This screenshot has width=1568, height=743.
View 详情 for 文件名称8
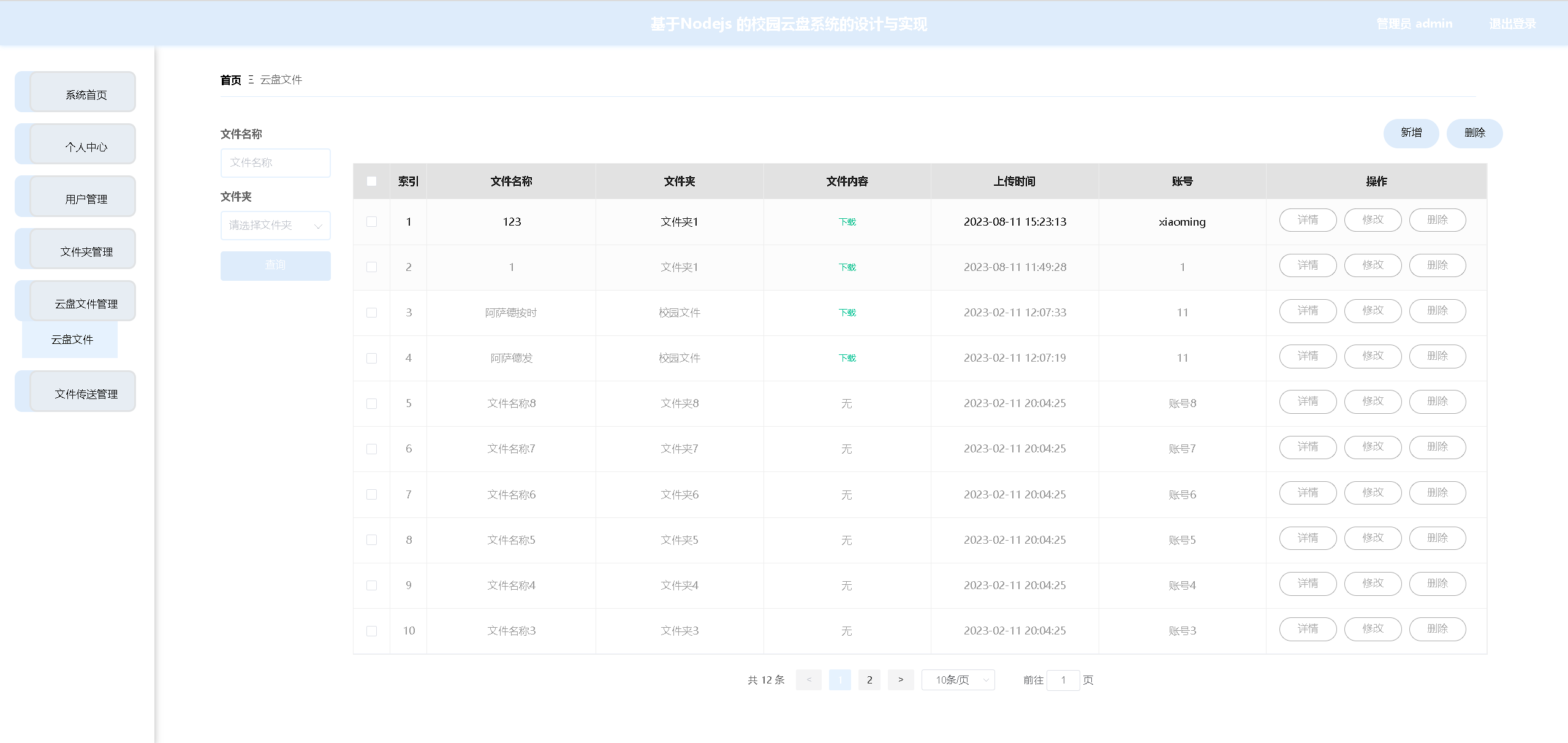pyautogui.click(x=1308, y=402)
